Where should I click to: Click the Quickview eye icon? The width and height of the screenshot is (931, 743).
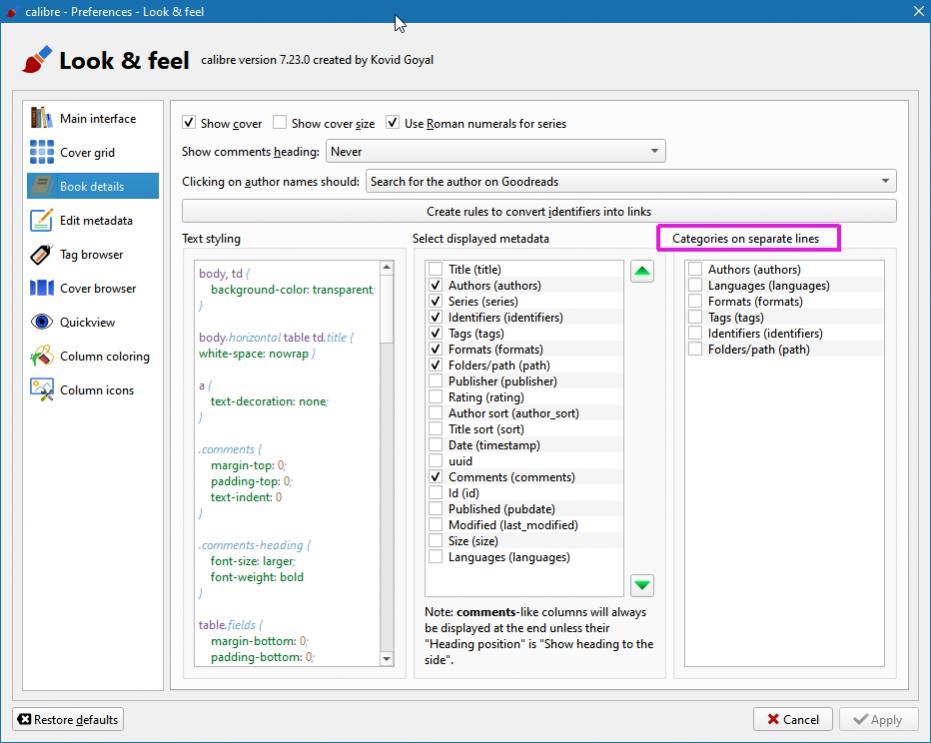41,322
